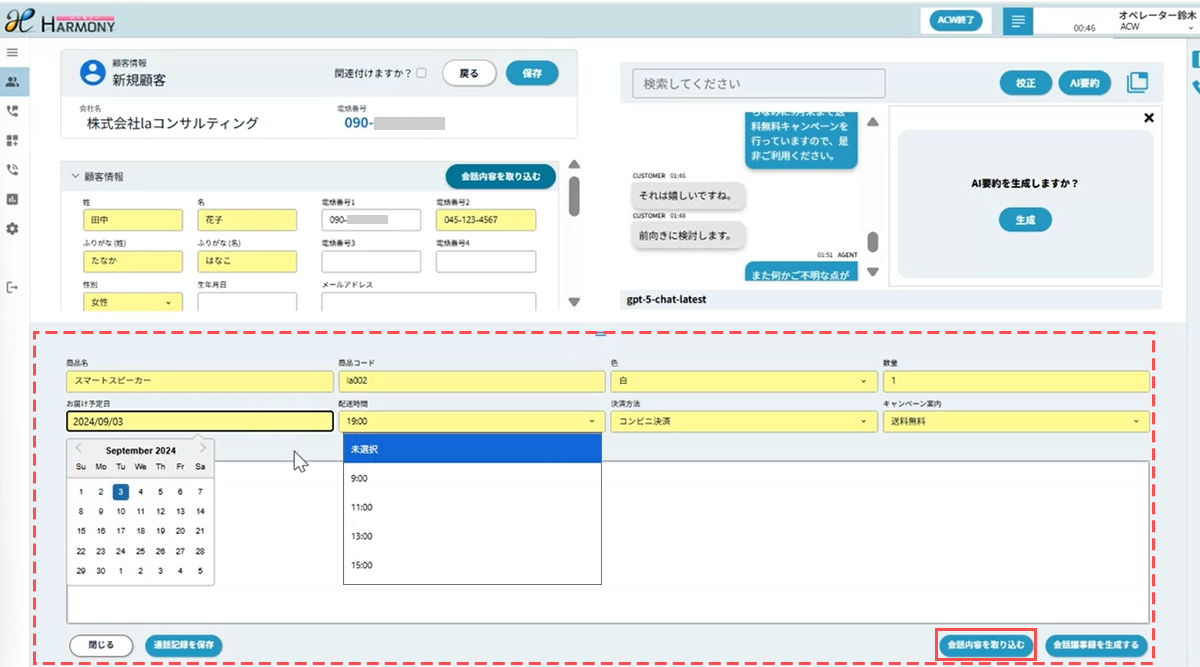This screenshot has height=667, width=1200.
Task: Click the dashboard chart icon in sidebar
Action: pyautogui.click(x=12, y=199)
